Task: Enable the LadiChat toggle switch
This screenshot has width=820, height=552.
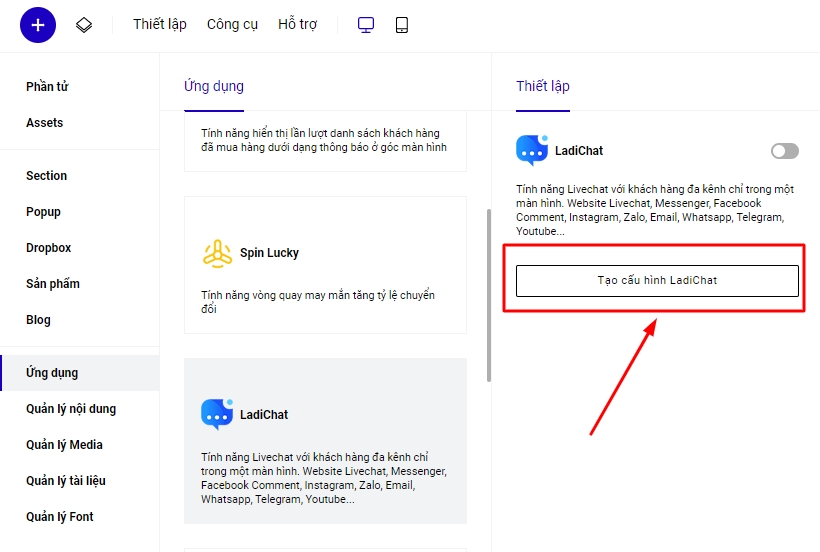Action: pos(784,151)
